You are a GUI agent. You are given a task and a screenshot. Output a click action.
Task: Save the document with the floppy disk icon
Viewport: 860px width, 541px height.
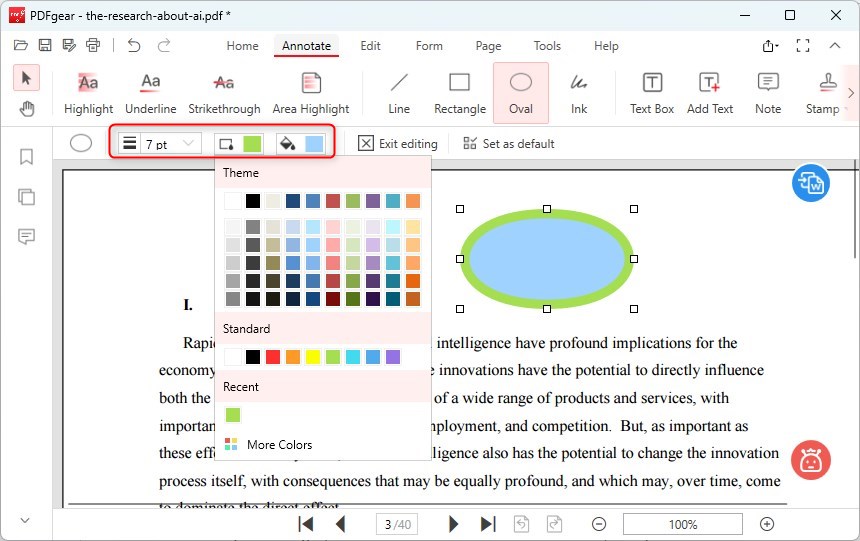[44, 46]
